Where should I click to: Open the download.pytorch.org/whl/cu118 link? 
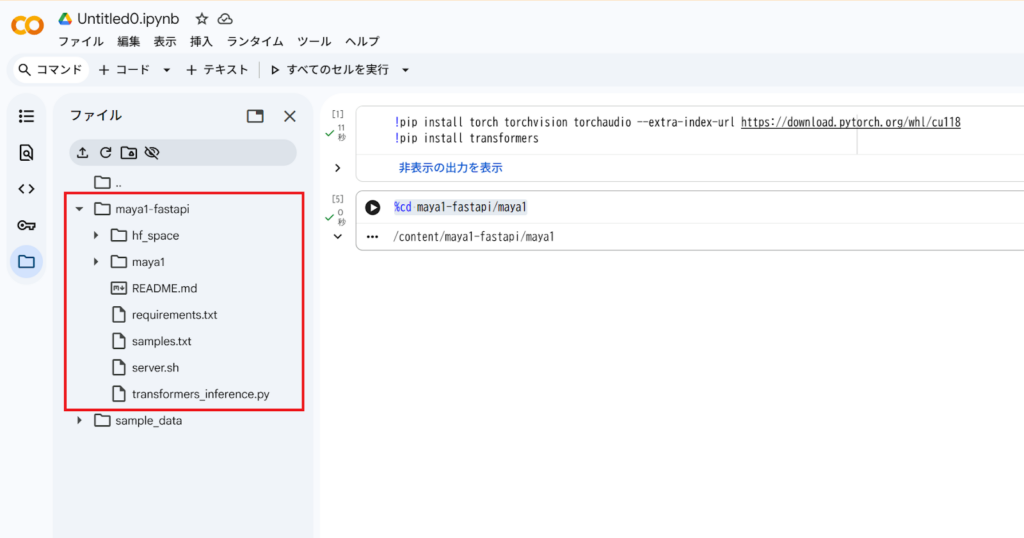coord(850,122)
